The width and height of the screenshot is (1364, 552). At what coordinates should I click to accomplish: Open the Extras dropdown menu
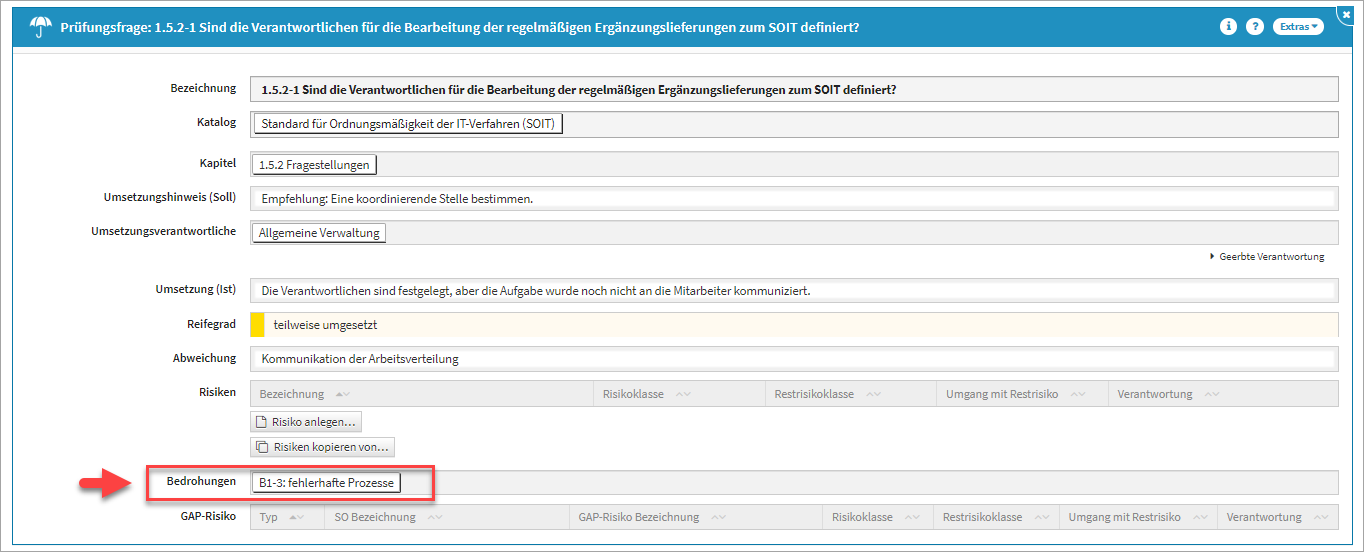point(1298,27)
